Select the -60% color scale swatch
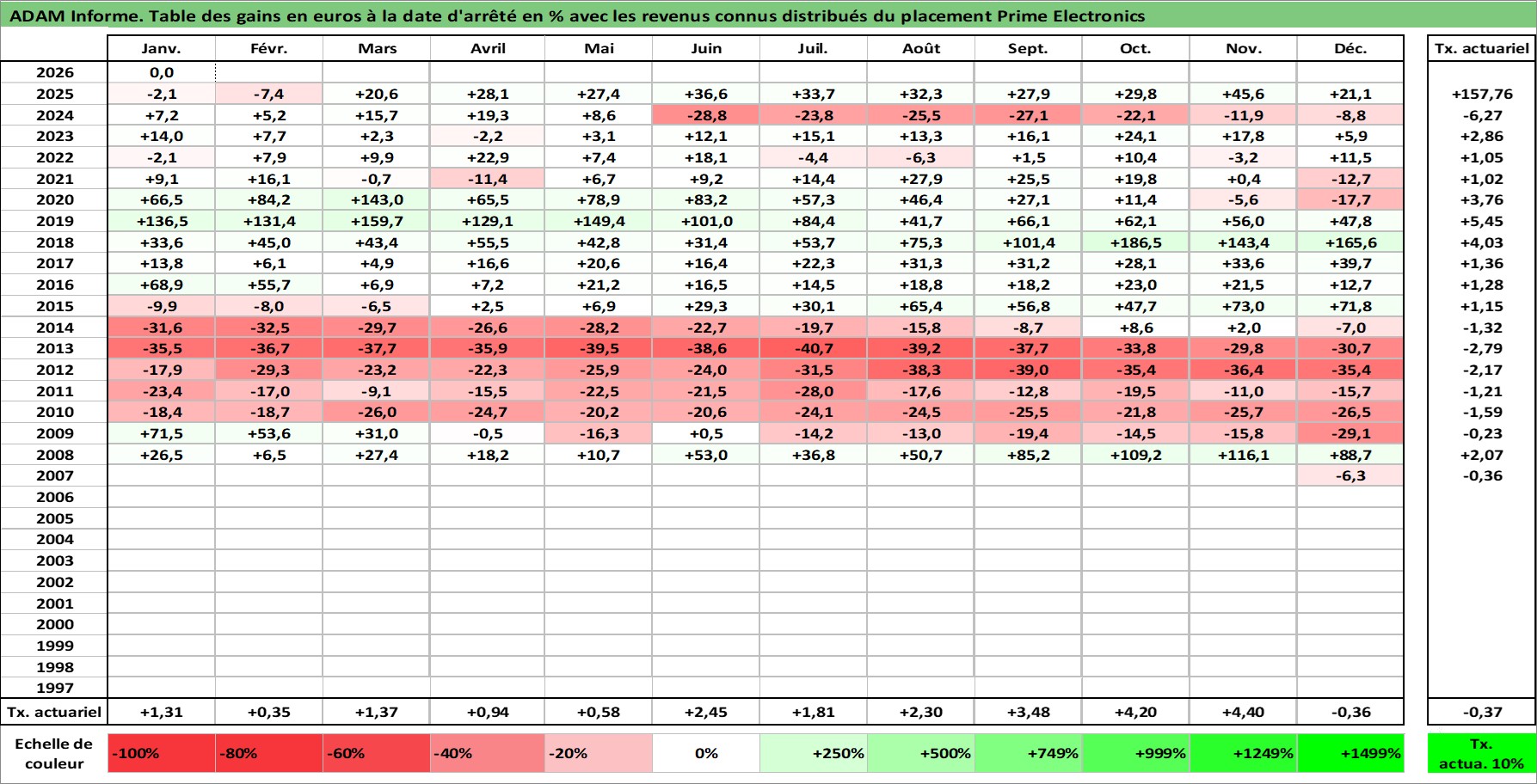The width and height of the screenshot is (1537, 784). coord(376,753)
